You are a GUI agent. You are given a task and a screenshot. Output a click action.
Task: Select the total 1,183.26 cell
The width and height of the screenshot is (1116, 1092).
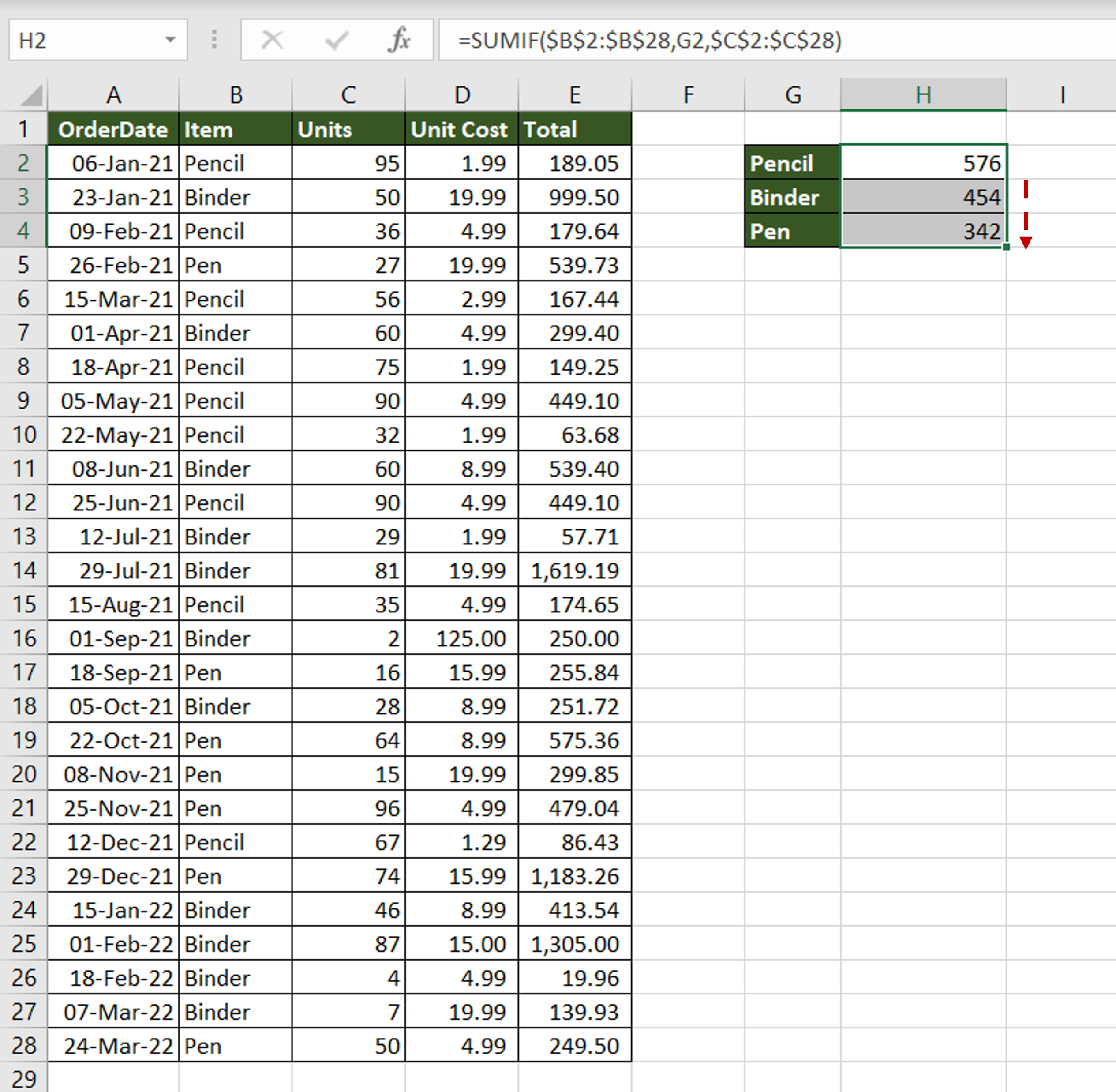tap(575, 875)
